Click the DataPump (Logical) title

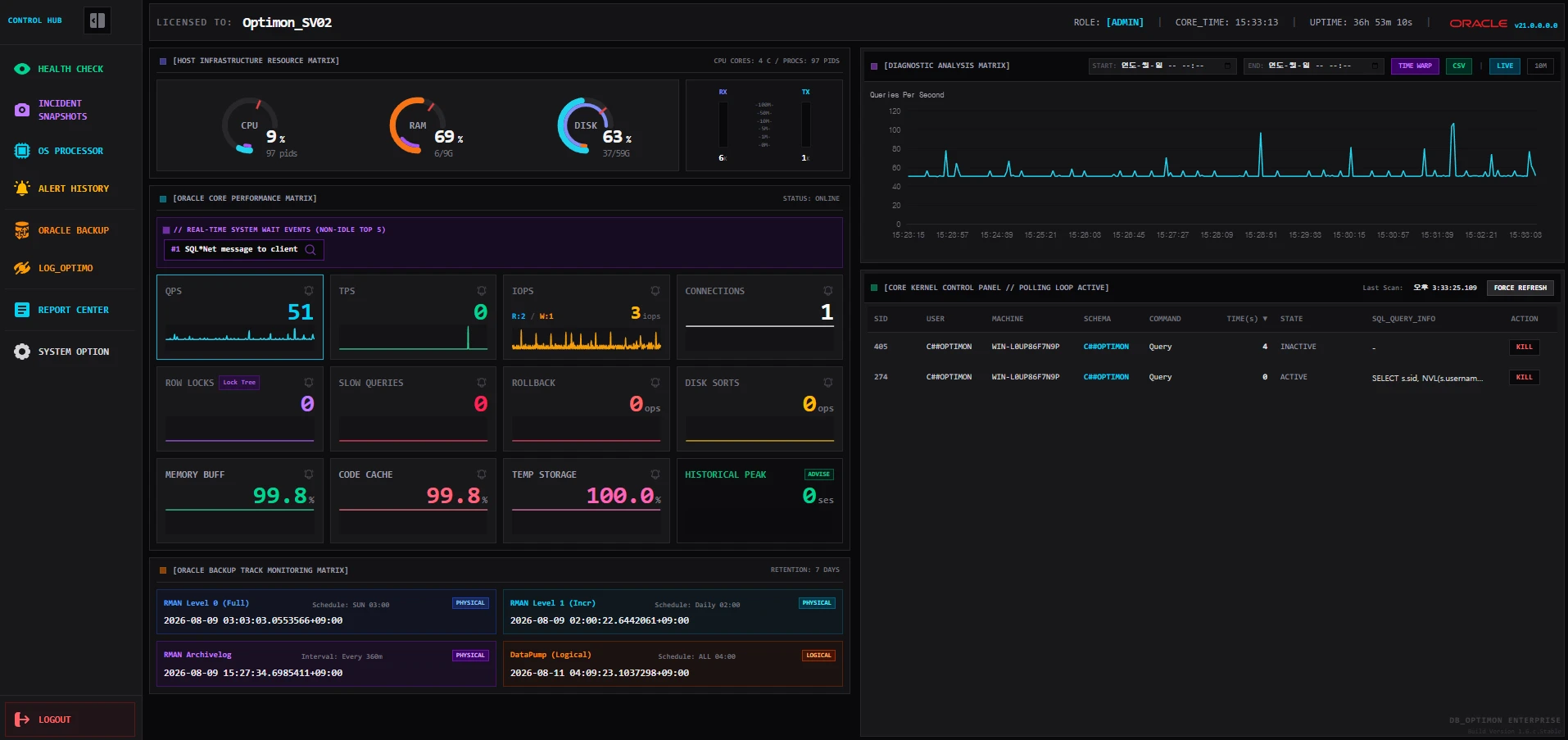[551, 655]
